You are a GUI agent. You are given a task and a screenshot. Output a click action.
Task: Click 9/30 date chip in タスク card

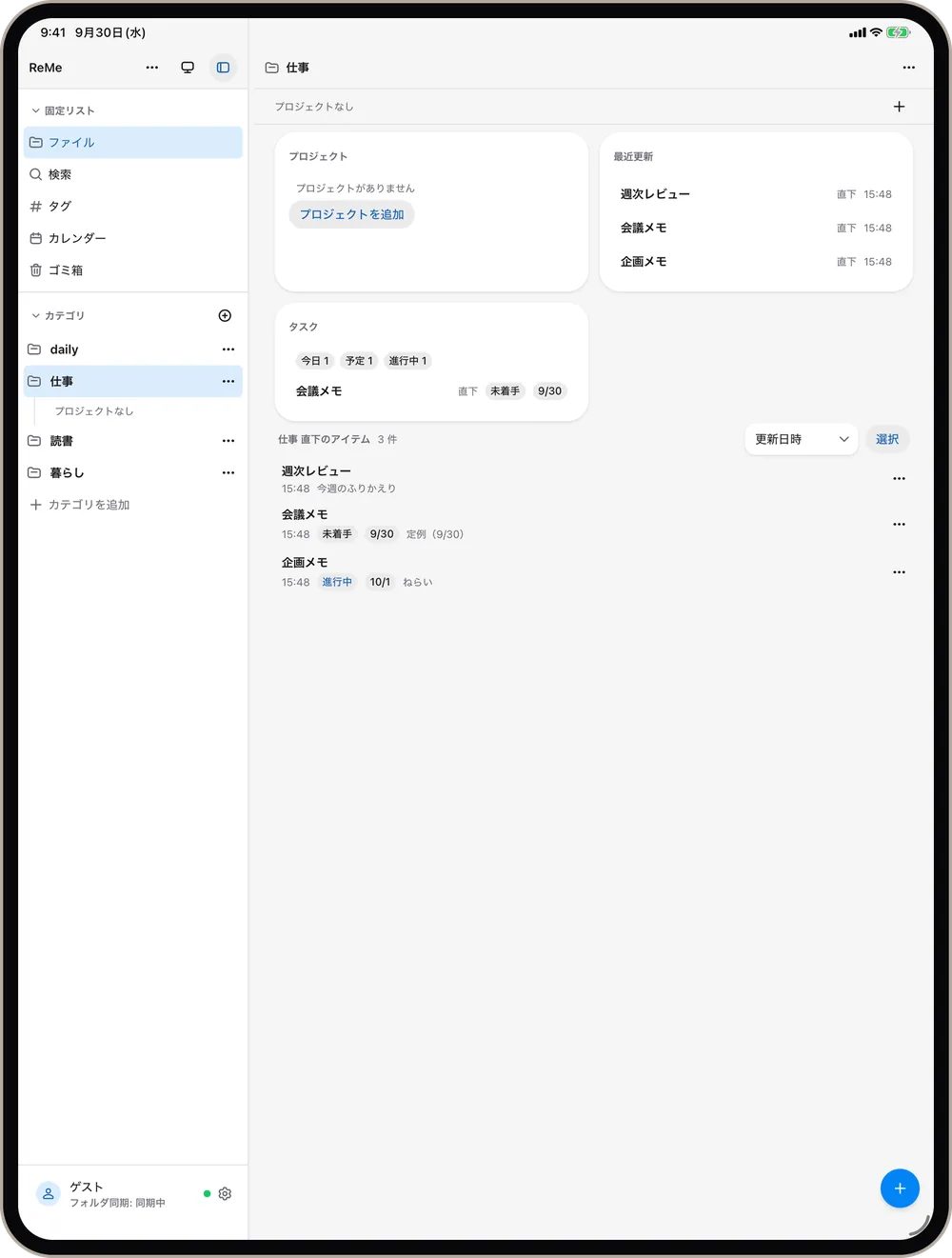[x=549, y=391]
